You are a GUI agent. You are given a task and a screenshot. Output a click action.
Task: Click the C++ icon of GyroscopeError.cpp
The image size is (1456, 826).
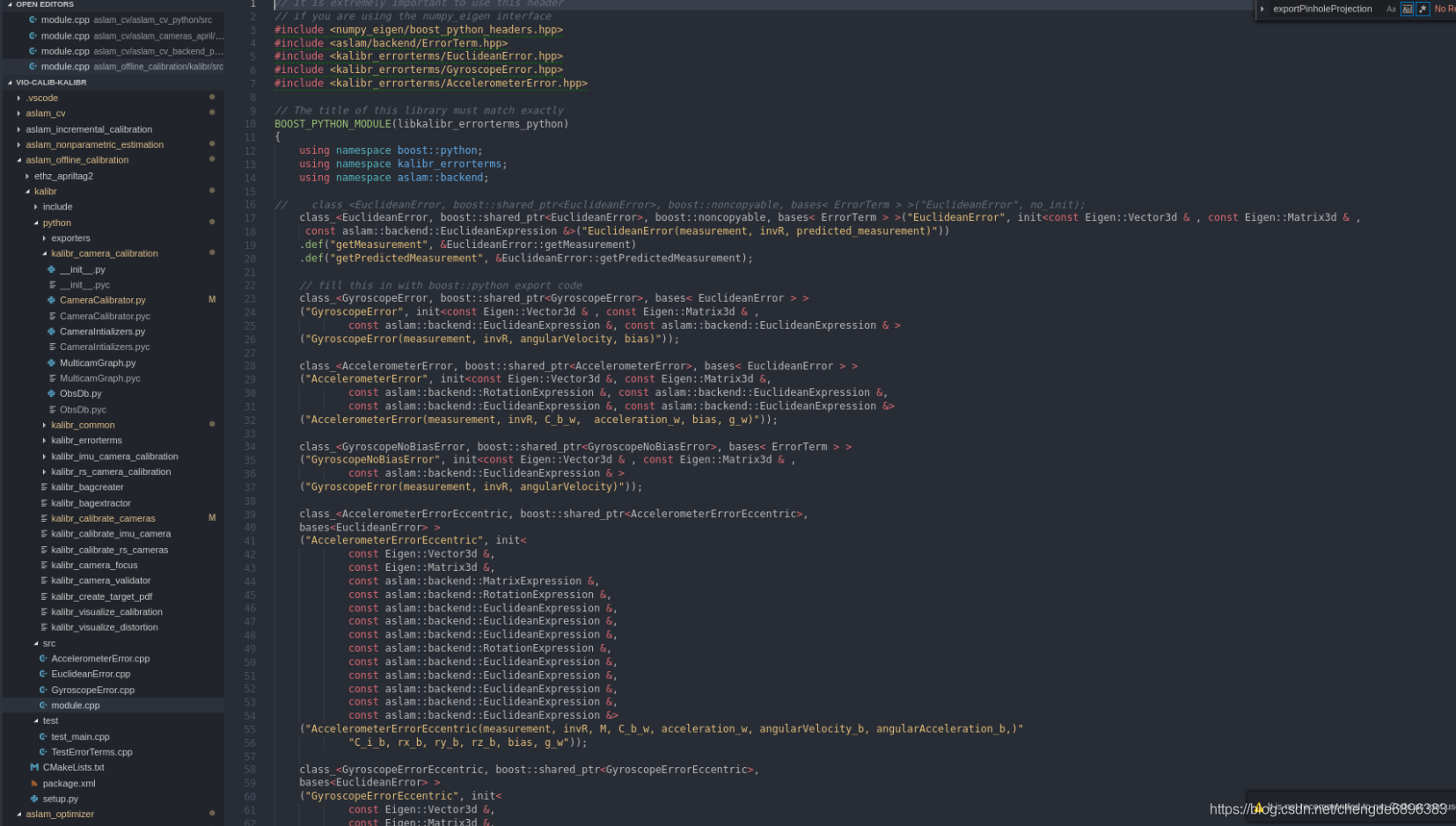43,690
